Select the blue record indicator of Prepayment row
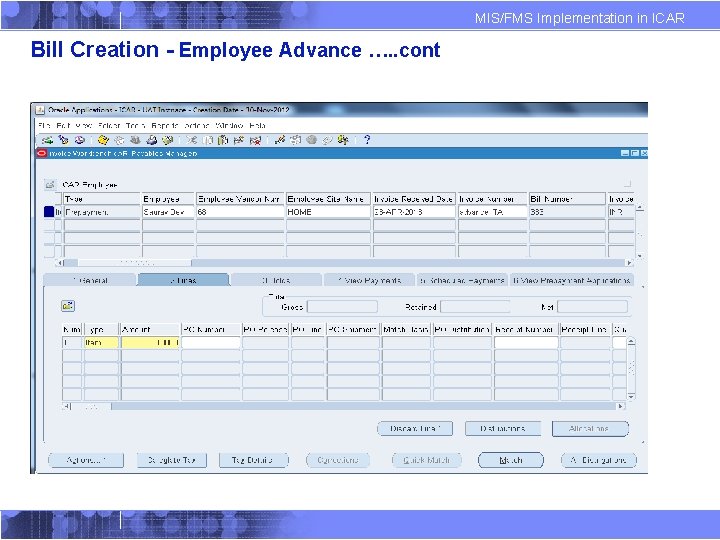 pos(49,212)
